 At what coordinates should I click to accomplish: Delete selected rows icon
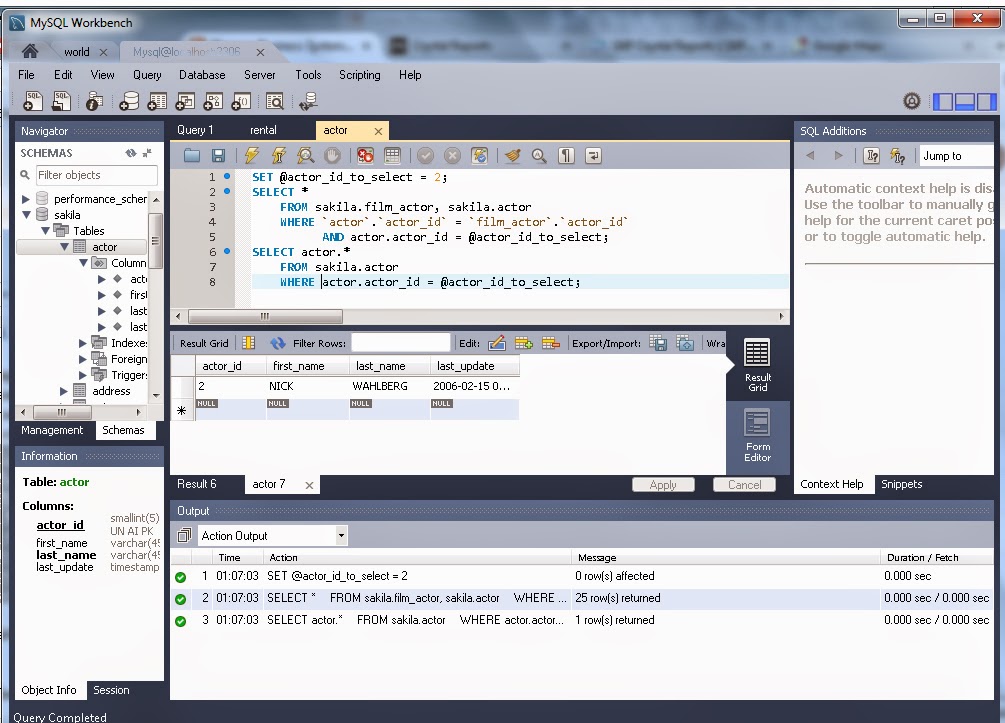pos(551,343)
